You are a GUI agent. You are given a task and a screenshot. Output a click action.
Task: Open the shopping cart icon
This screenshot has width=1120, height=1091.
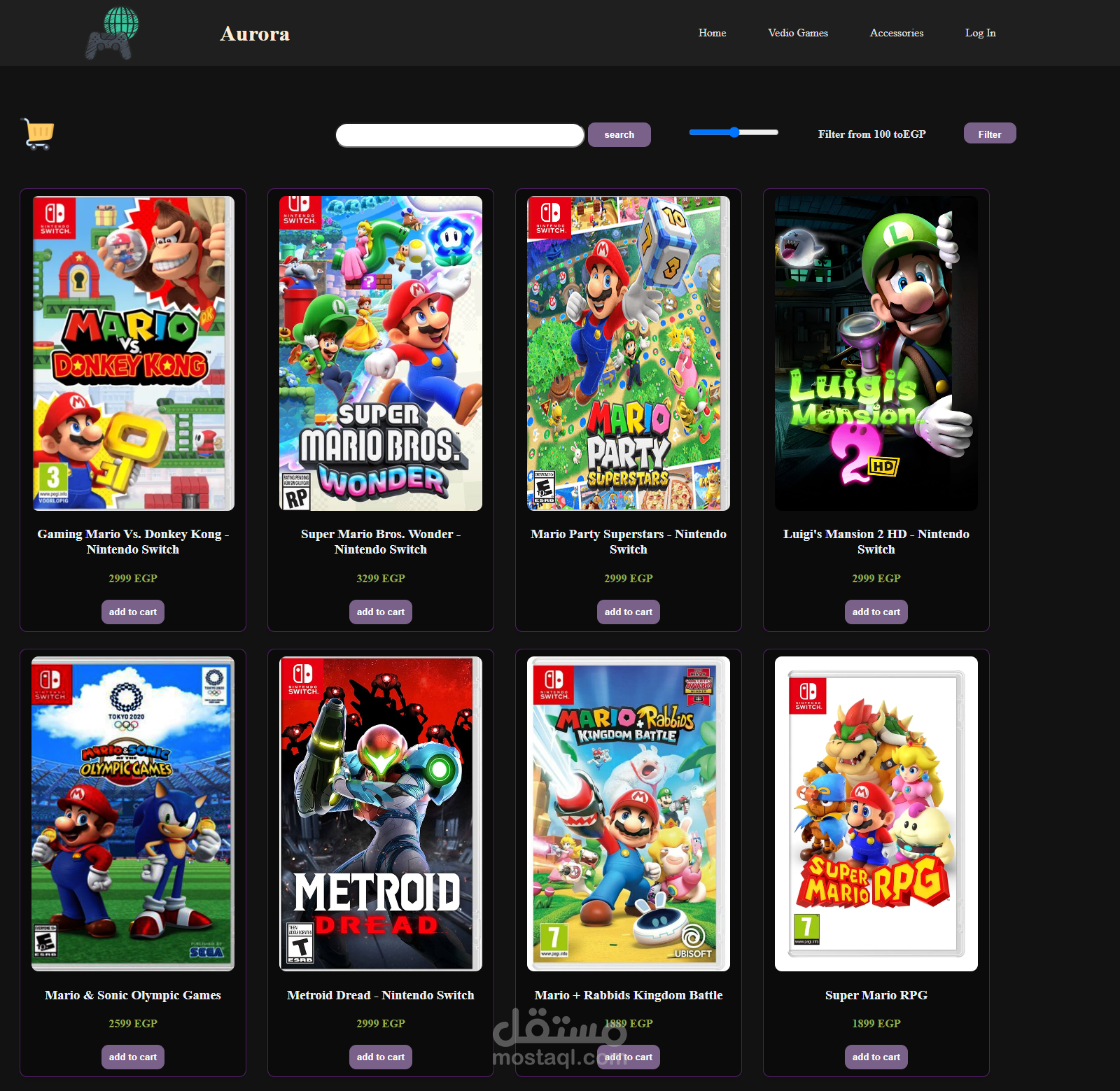coord(38,134)
